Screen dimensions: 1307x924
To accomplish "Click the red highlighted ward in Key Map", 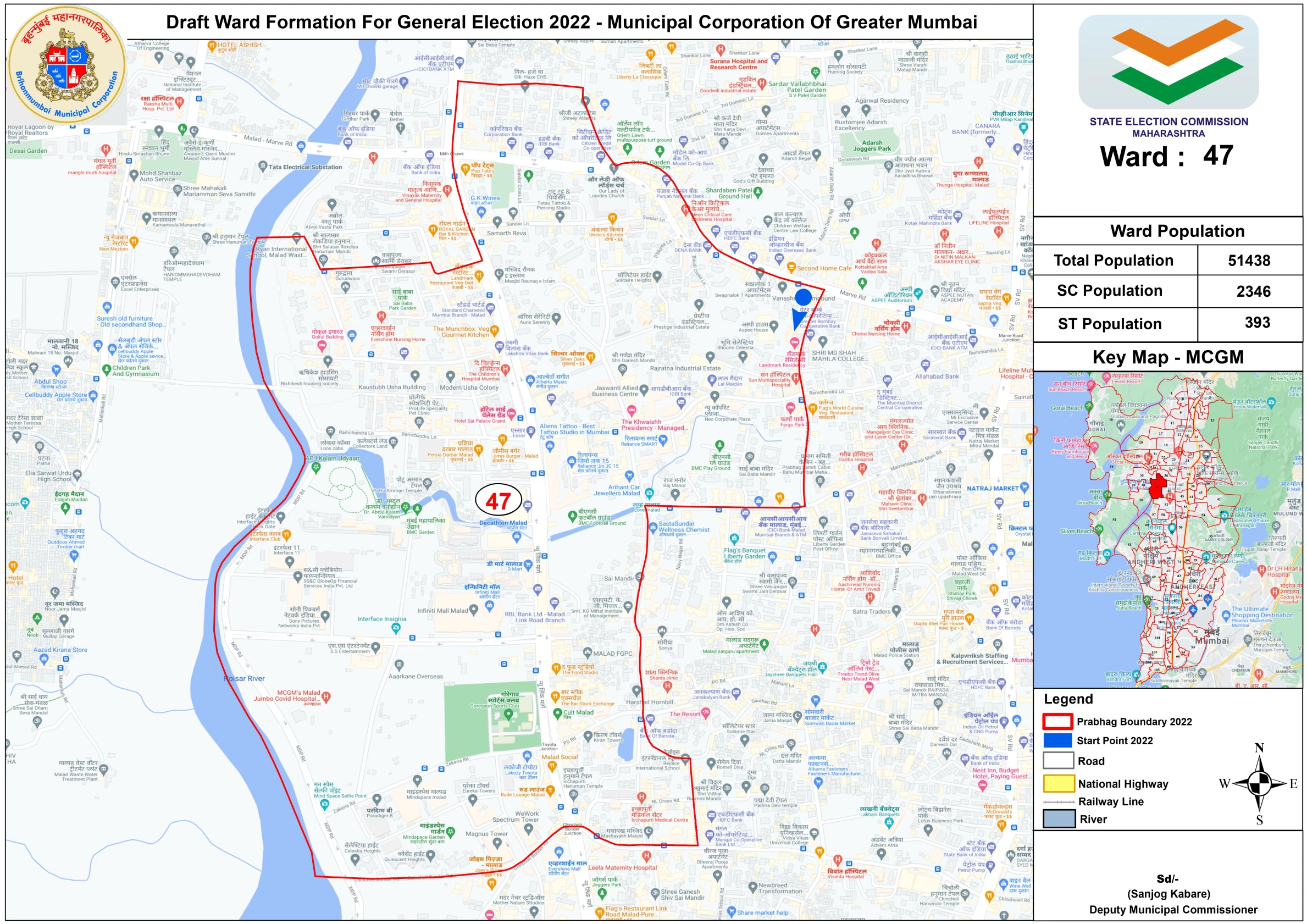I will coord(1158,487).
